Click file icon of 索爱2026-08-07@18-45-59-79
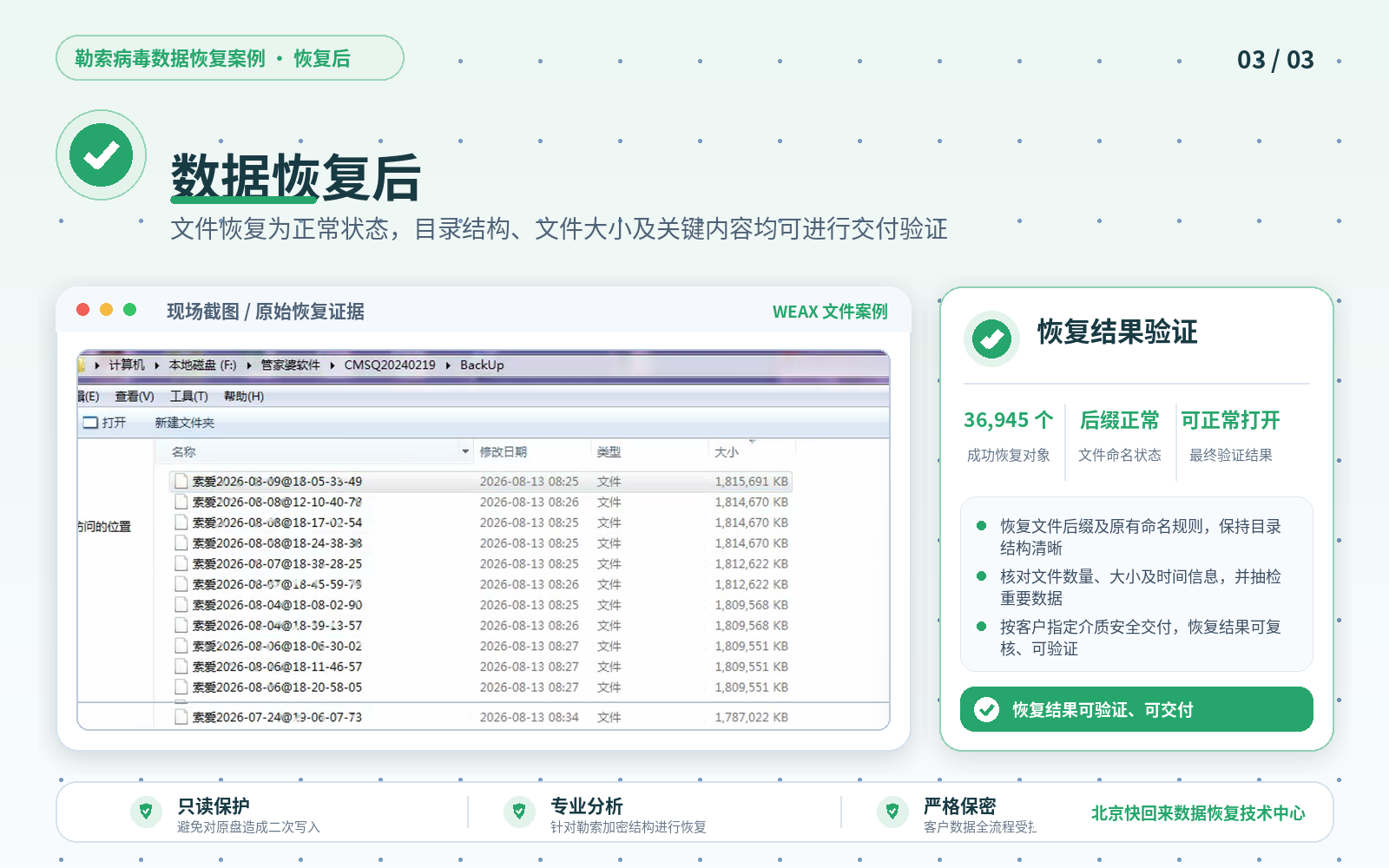The image size is (1389, 868). (181, 584)
